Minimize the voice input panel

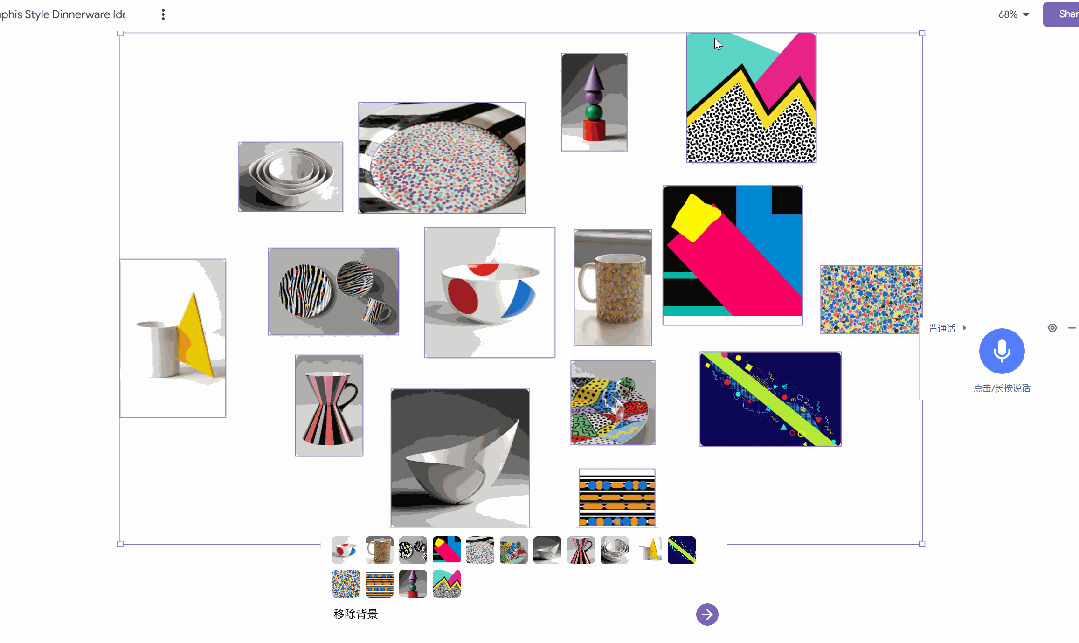(x=1071, y=328)
